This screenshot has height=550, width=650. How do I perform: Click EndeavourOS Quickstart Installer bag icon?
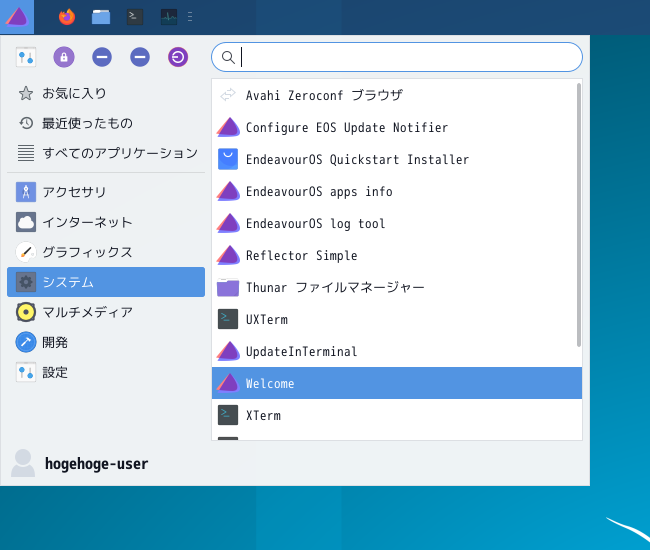[x=228, y=159]
